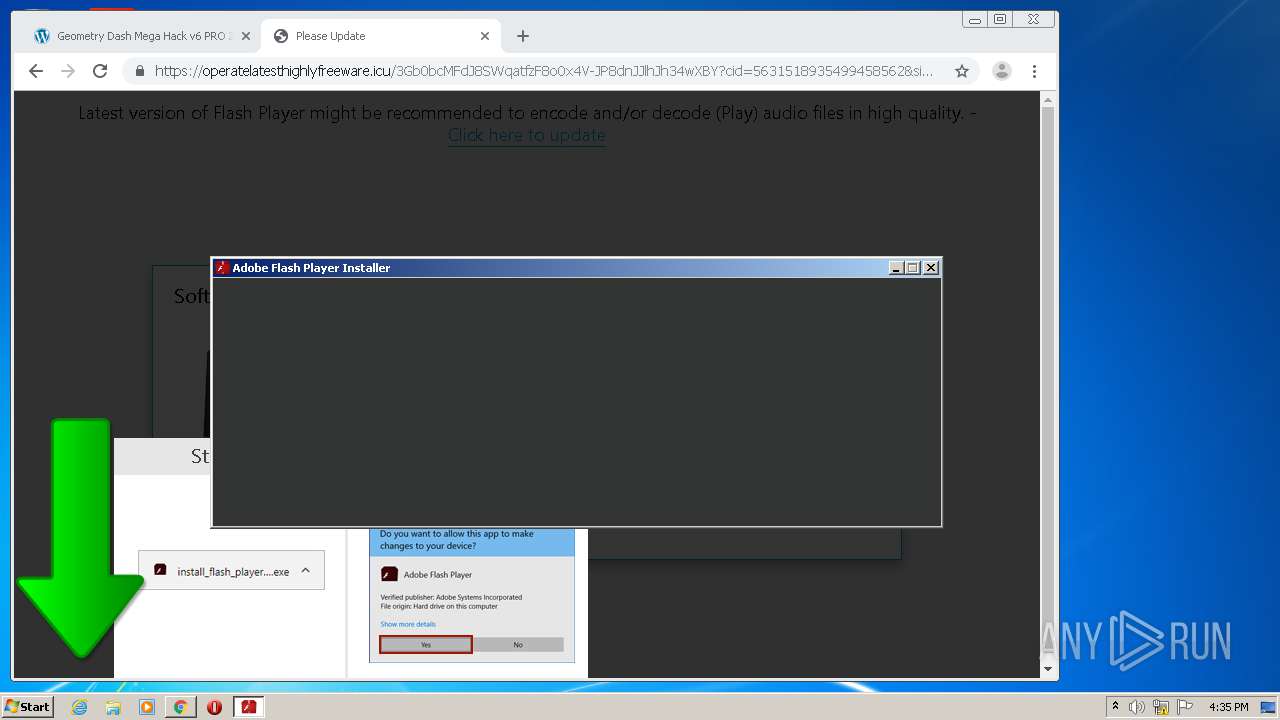This screenshot has width=1280, height=720.
Task: Click the 'Click here to update' link
Action: 527,135
